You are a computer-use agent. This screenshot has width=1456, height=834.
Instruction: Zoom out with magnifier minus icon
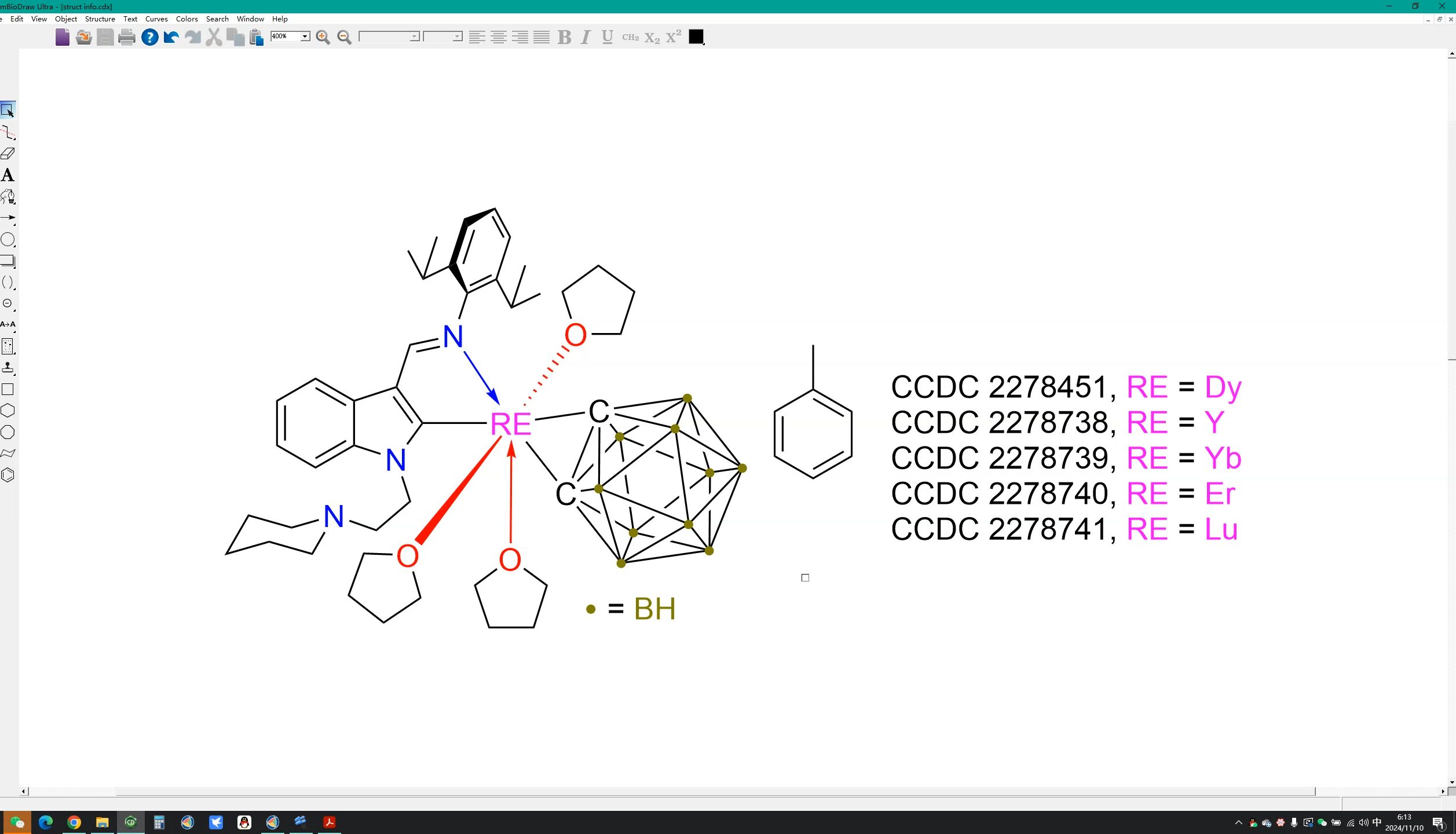coord(345,37)
